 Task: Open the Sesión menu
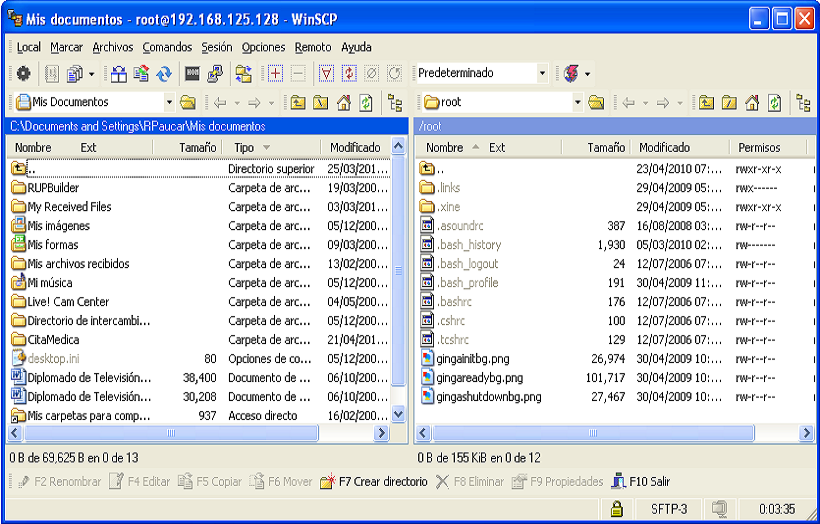217,47
